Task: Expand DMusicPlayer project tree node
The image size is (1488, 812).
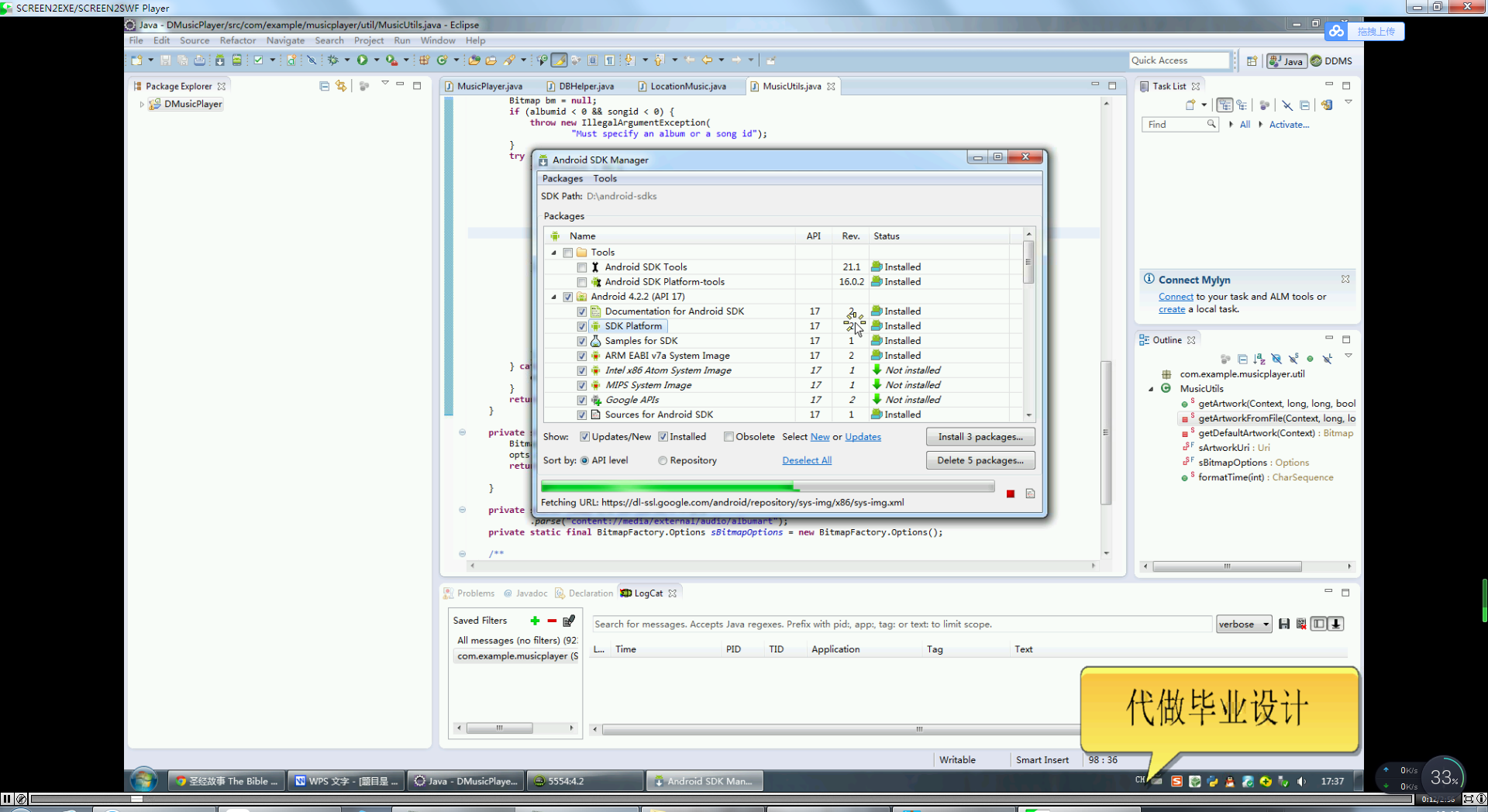Action: 142,104
